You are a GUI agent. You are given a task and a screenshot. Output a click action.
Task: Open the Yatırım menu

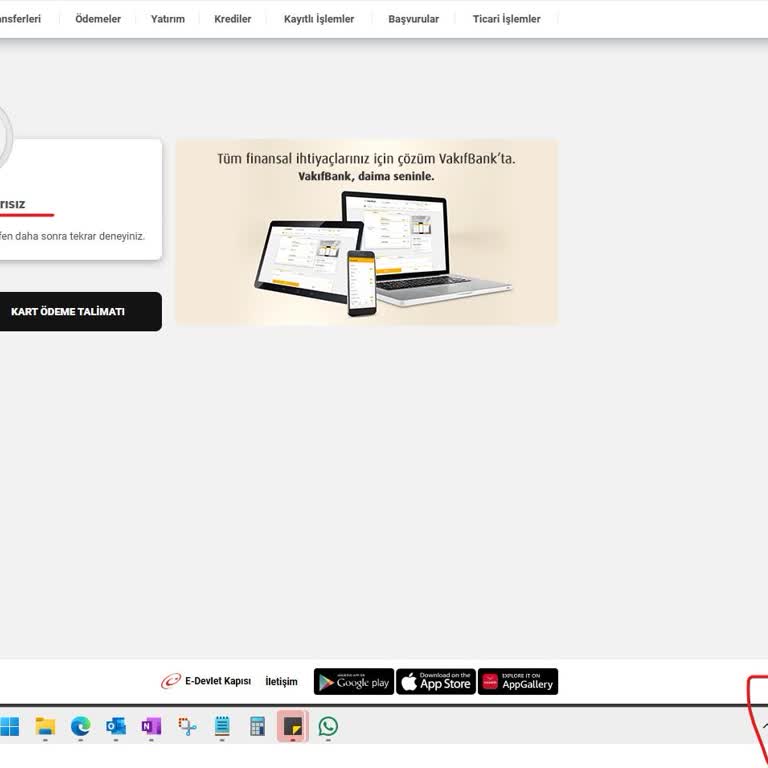168,19
